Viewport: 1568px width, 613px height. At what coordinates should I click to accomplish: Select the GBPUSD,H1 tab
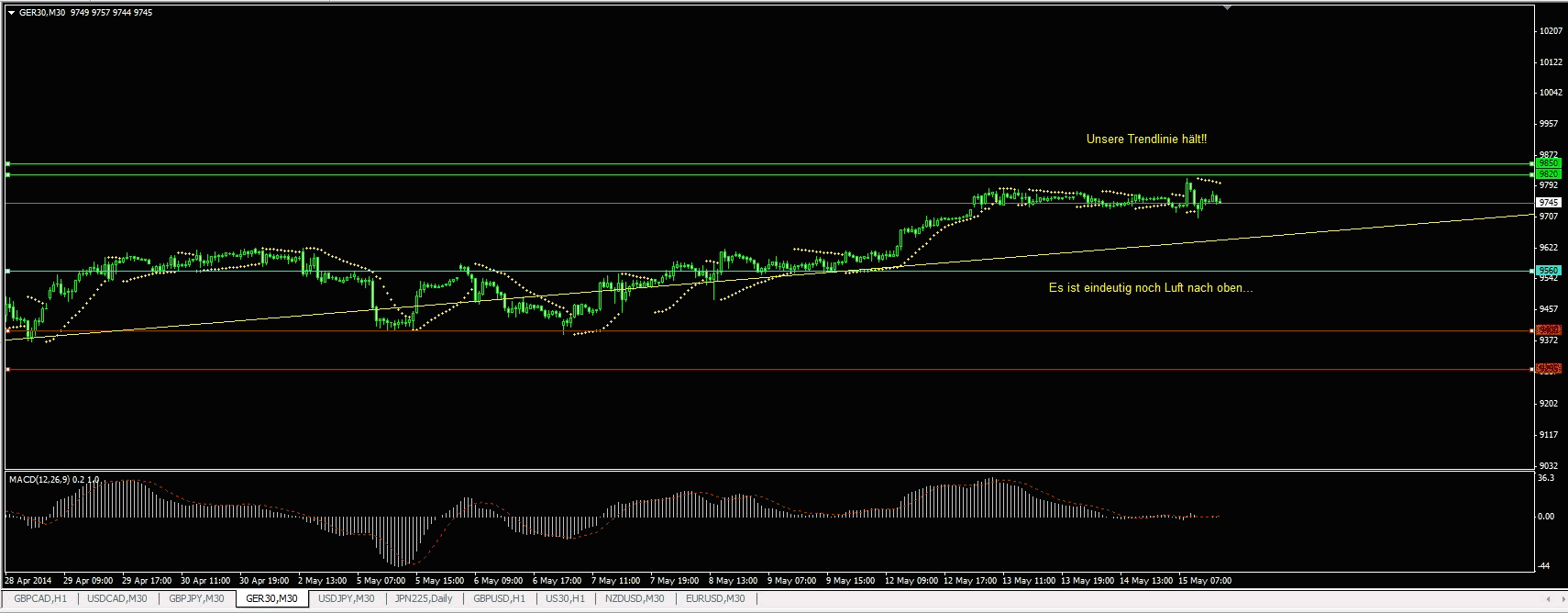pos(500,598)
